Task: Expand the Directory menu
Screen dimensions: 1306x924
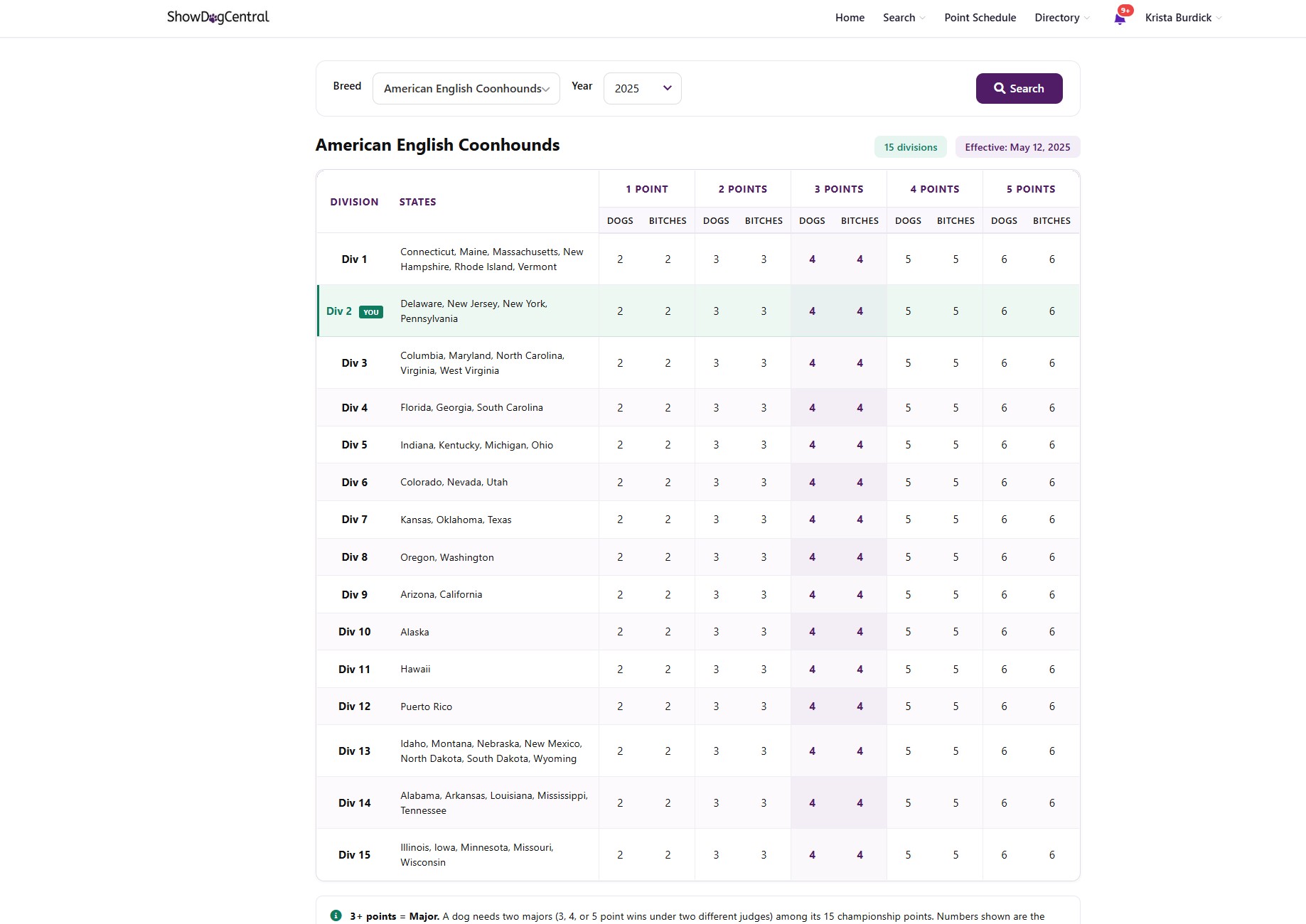Action: point(1060,17)
